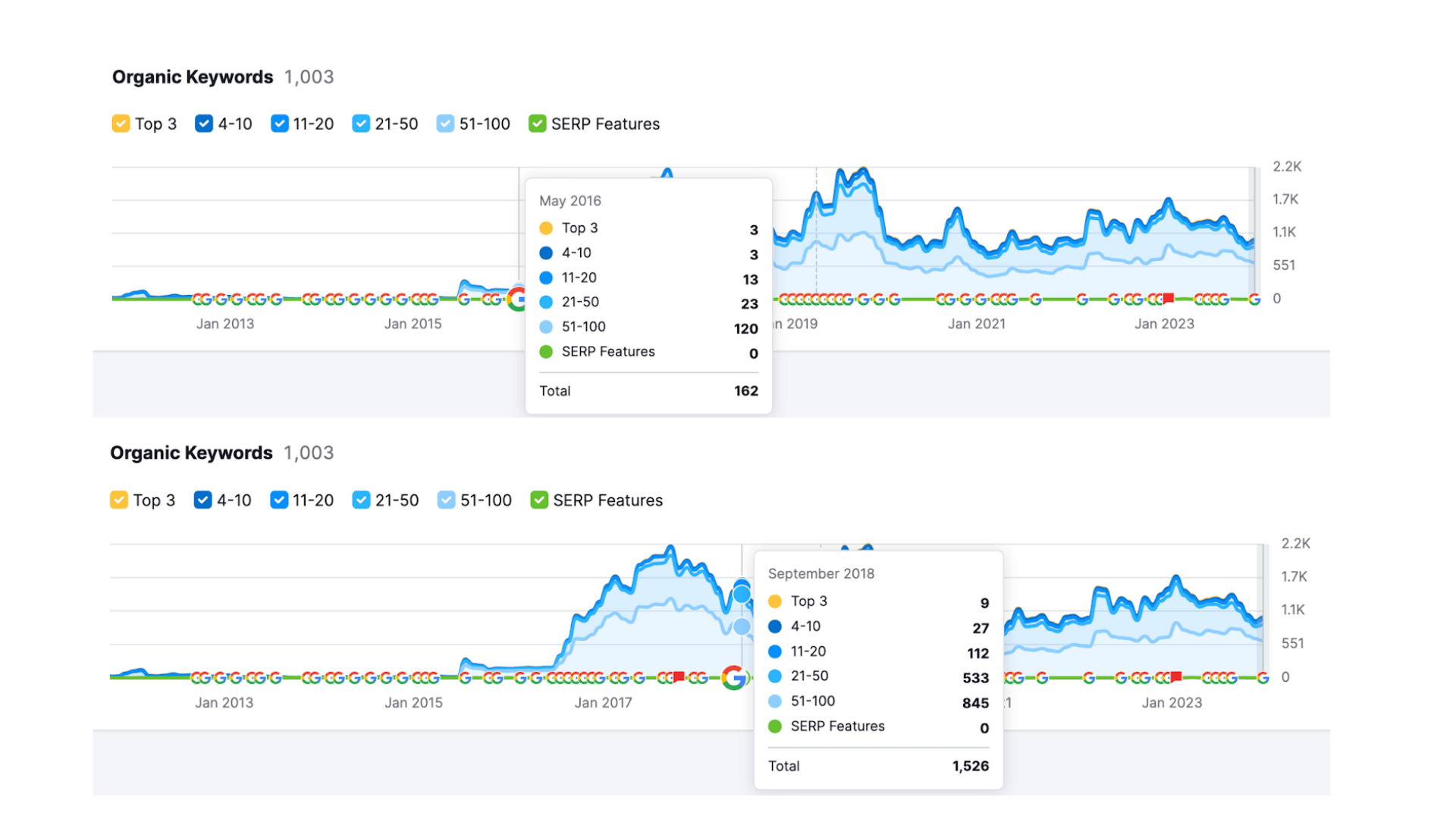The image size is (1456, 819).
Task: Click the 51-100 data point on lower chart line
Action: tap(742, 626)
